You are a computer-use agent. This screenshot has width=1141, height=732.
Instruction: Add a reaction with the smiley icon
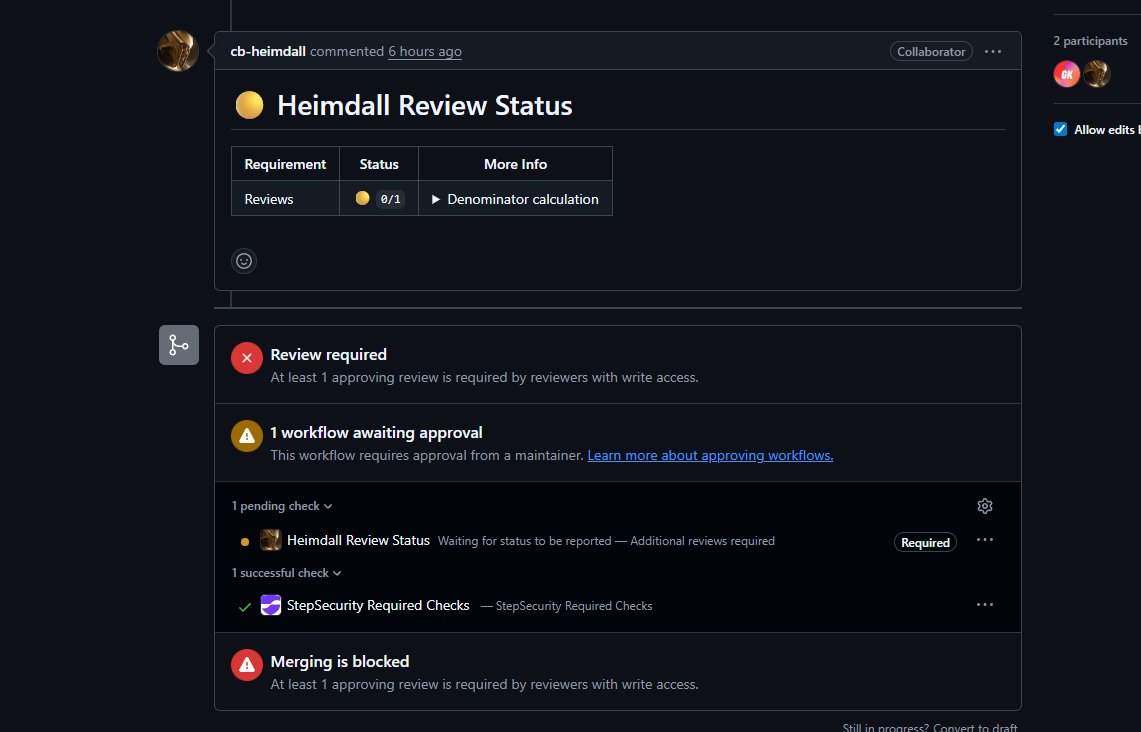[244, 260]
